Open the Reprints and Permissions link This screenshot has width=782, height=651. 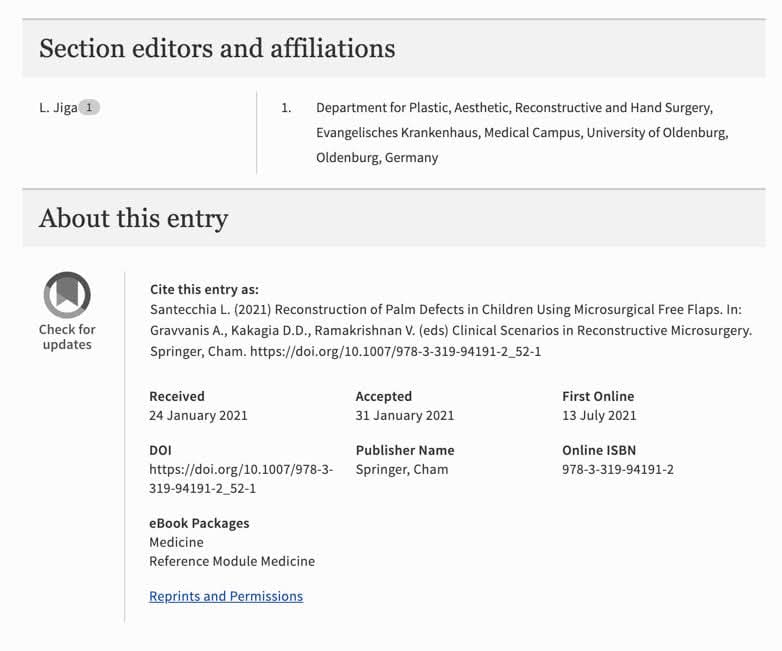226,596
